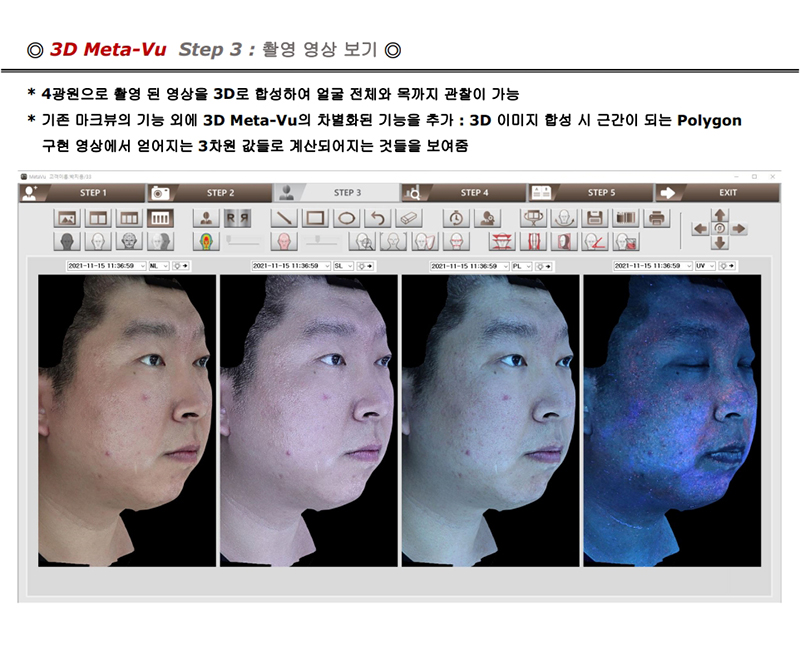
Task: Open the color heatmap face view
Action: click(206, 241)
